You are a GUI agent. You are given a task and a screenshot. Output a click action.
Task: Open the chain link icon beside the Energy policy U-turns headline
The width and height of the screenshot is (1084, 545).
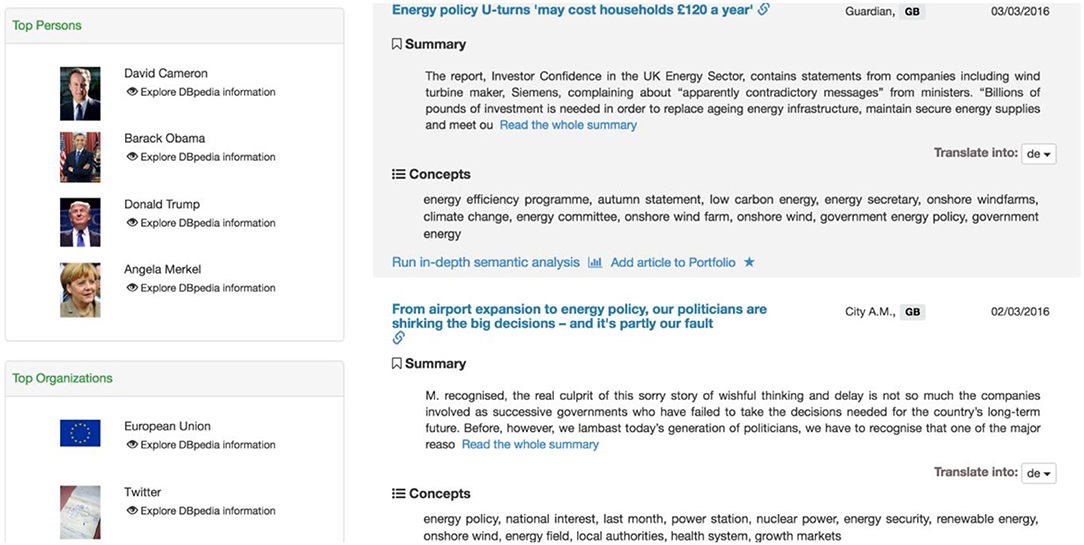coord(764,10)
